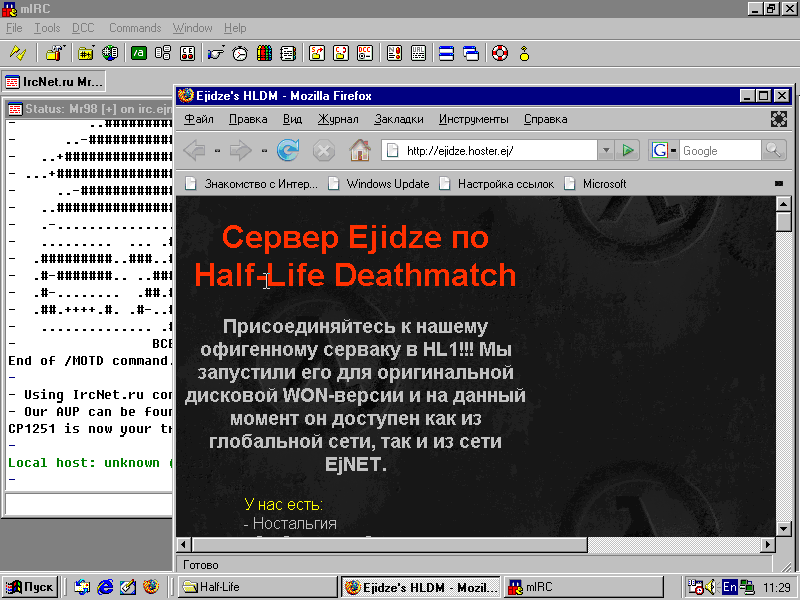The image size is (800, 600).
Task: Switch to the mIRC taskbar button
Action: (x=584, y=587)
